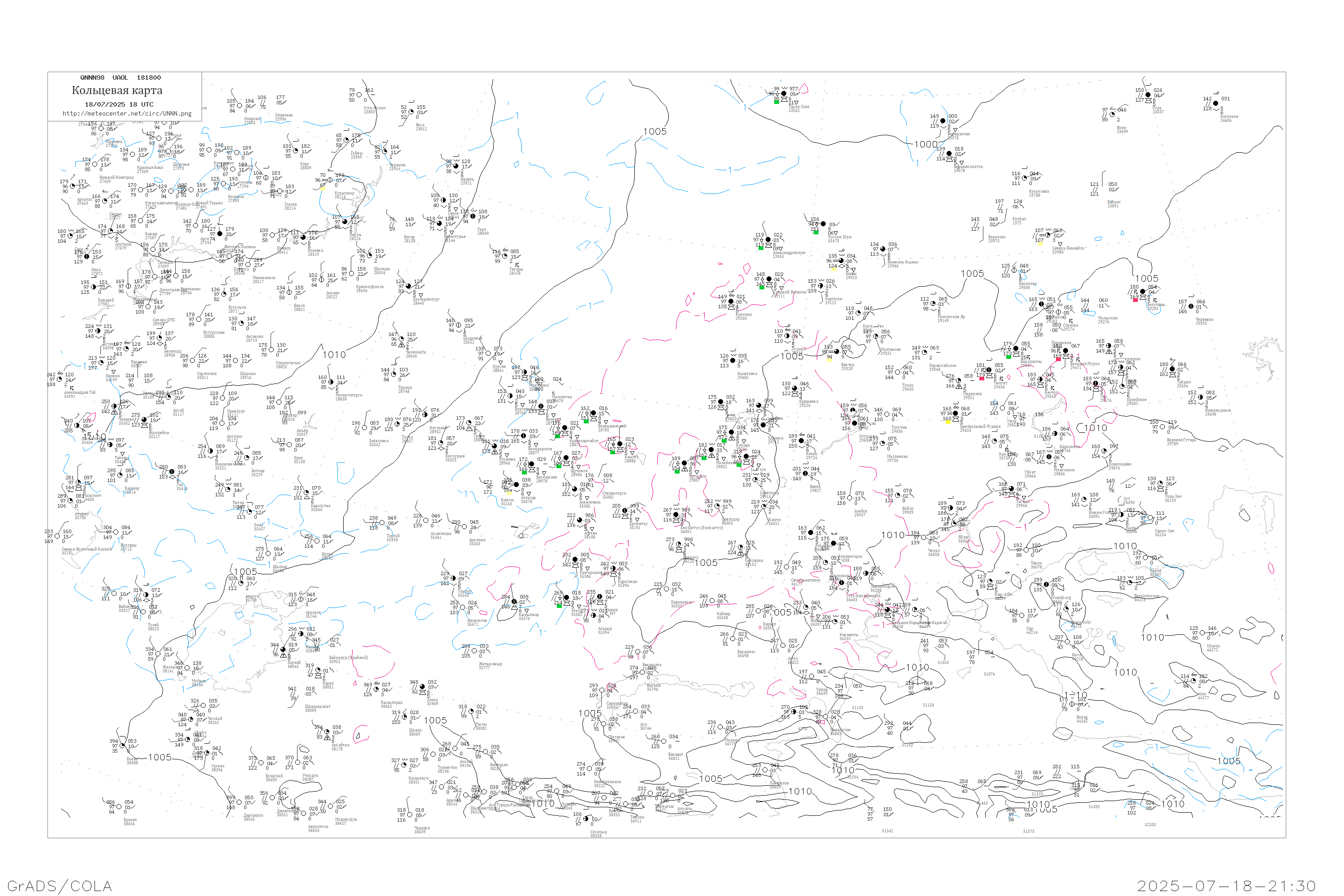
Task: Click the station circle northwest of Кудымкар
Action: (x=330, y=180)
